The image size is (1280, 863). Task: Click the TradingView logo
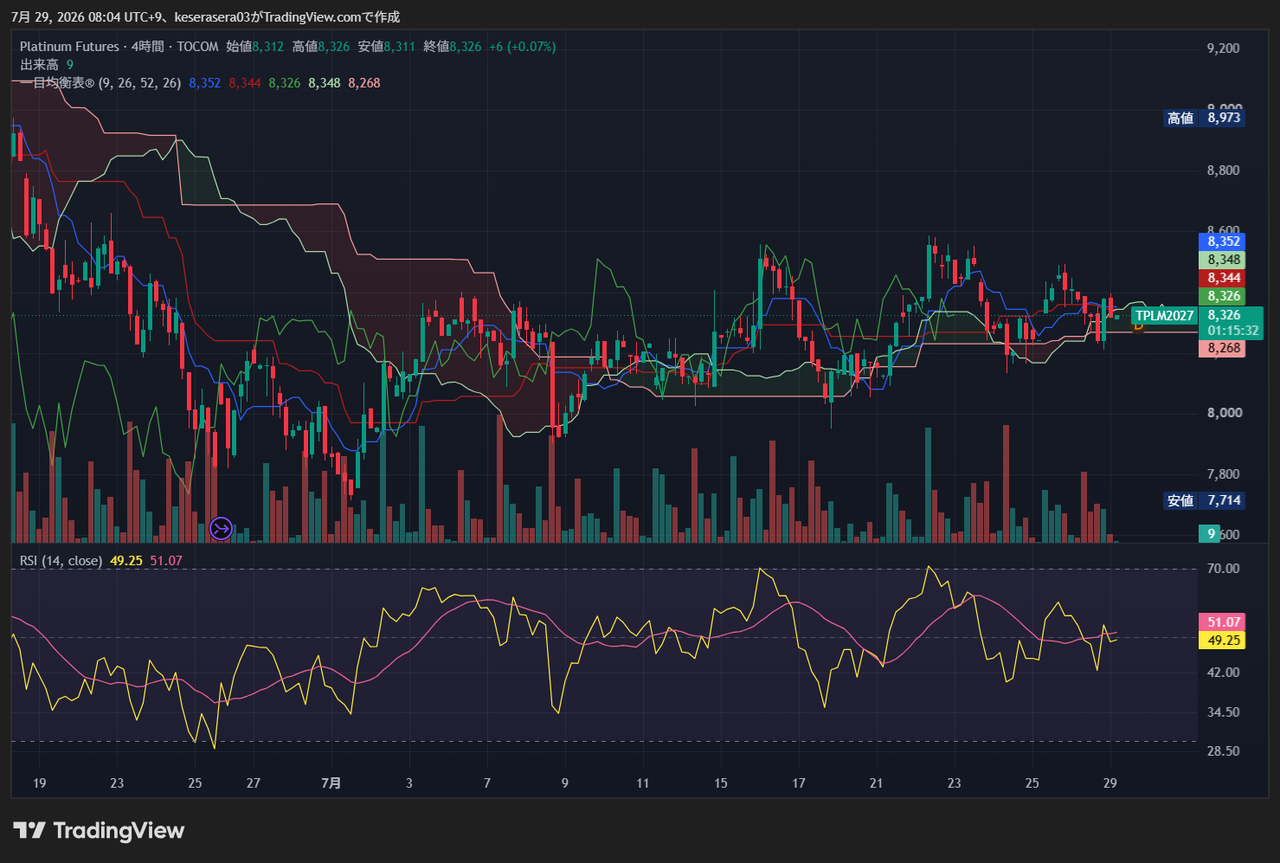click(99, 830)
